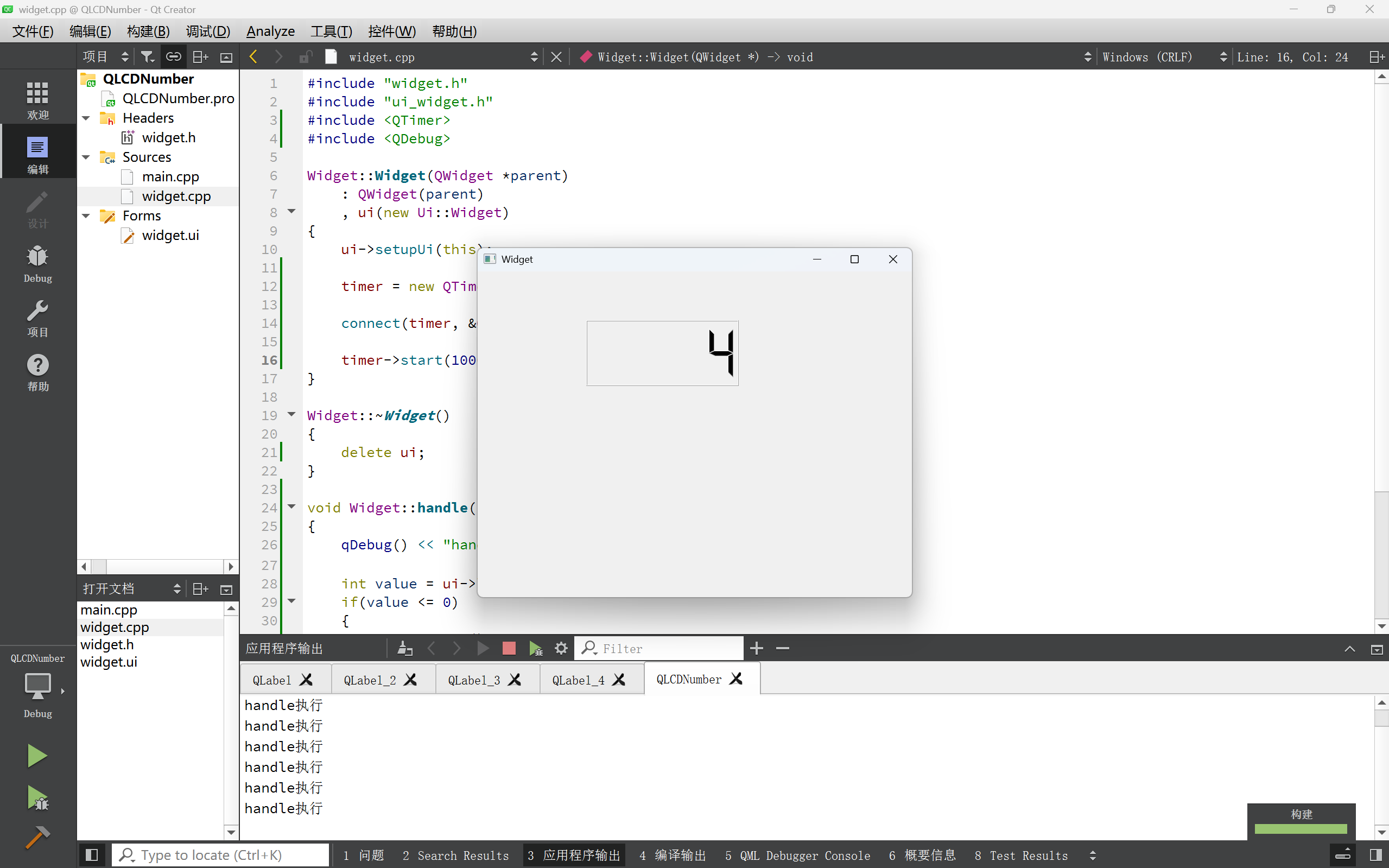Open the 编译输出 pane button
The image size is (1389, 868).
pyautogui.click(x=673, y=856)
